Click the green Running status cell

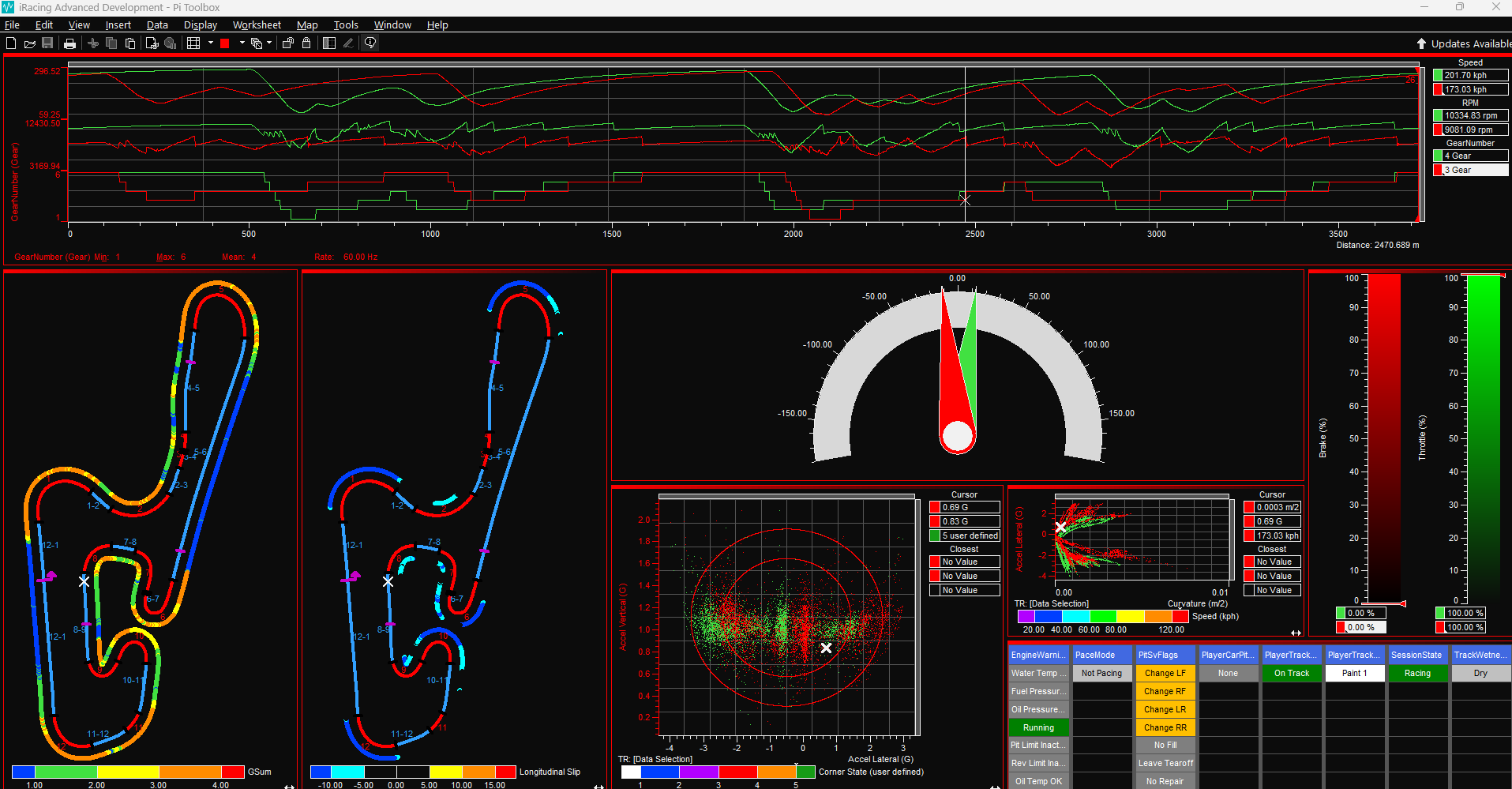coord(1038,727)
